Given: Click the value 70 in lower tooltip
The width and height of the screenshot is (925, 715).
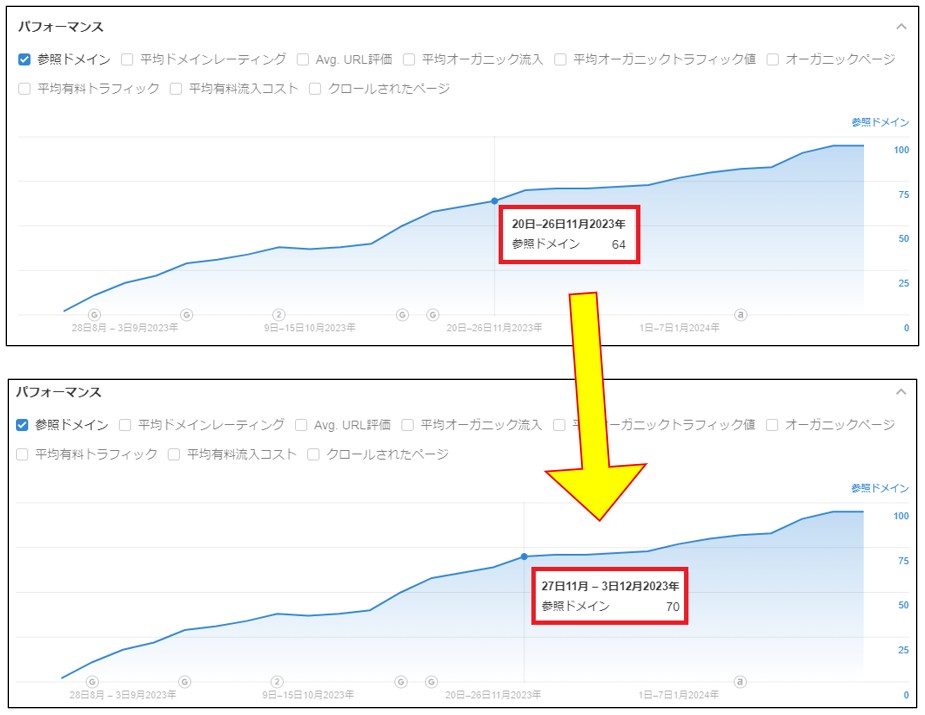Looking at the screenshot, I should 673,606.
